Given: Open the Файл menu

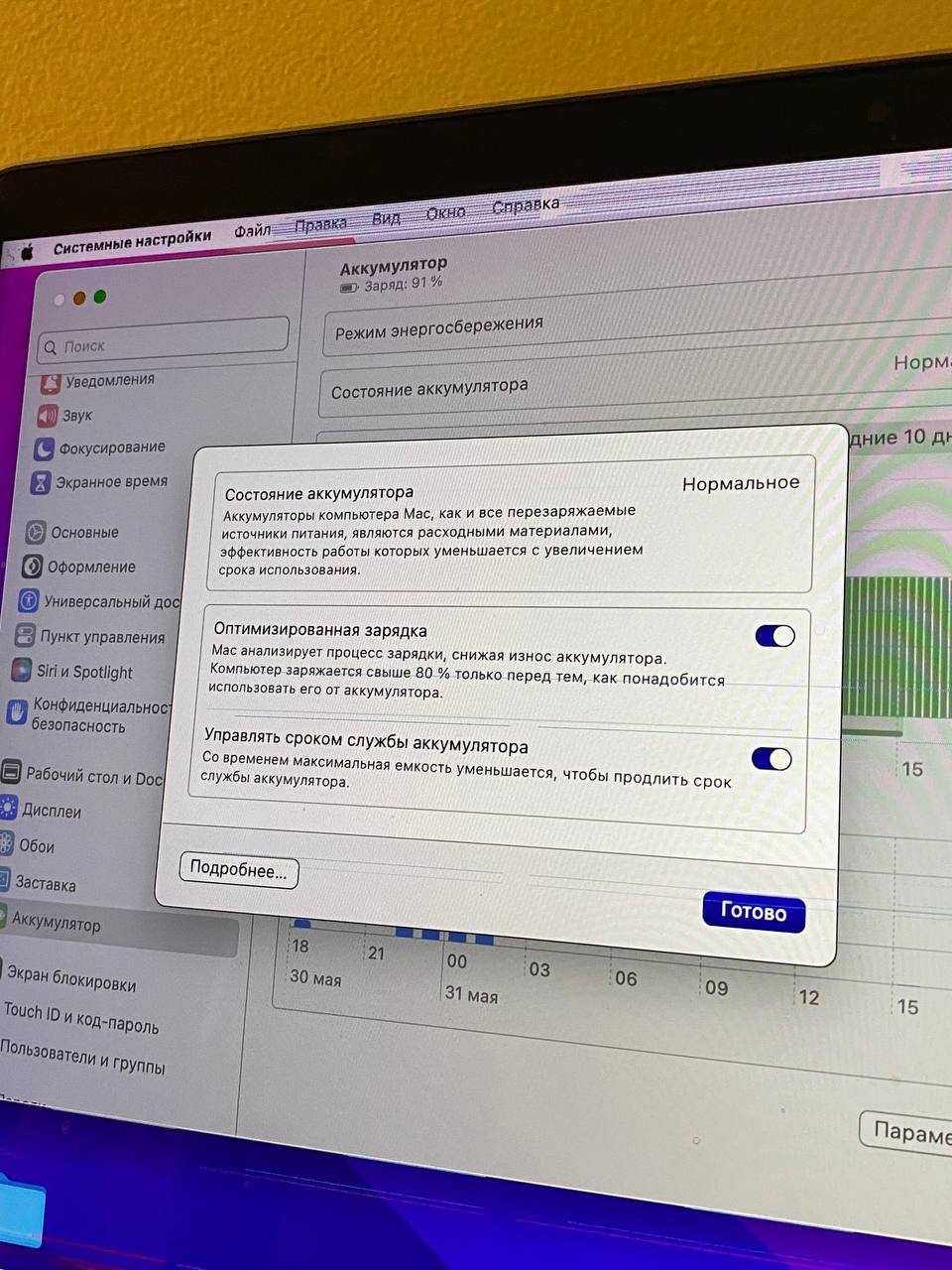Looking at the screenshot, I should tap(253, 230).
